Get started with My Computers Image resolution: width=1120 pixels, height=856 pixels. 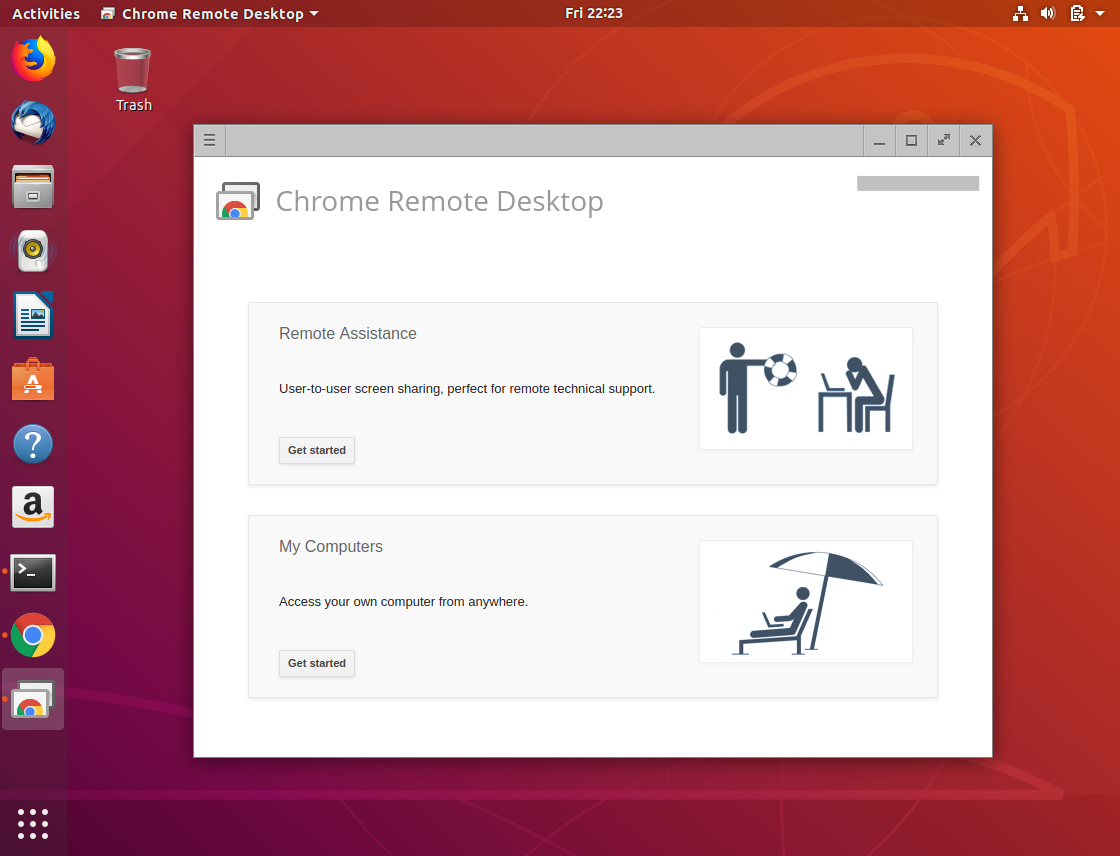[317, 663]
